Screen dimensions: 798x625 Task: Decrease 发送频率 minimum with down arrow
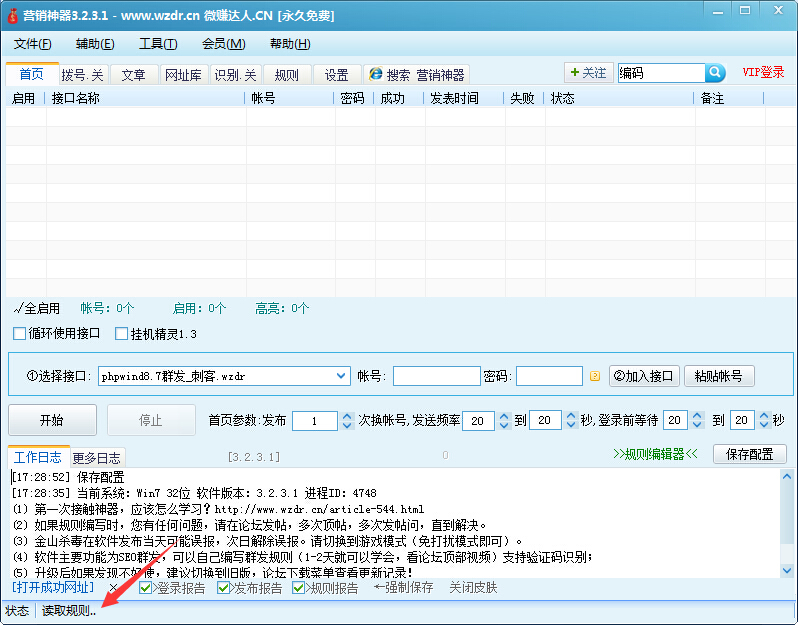click(x=504, y=425)
